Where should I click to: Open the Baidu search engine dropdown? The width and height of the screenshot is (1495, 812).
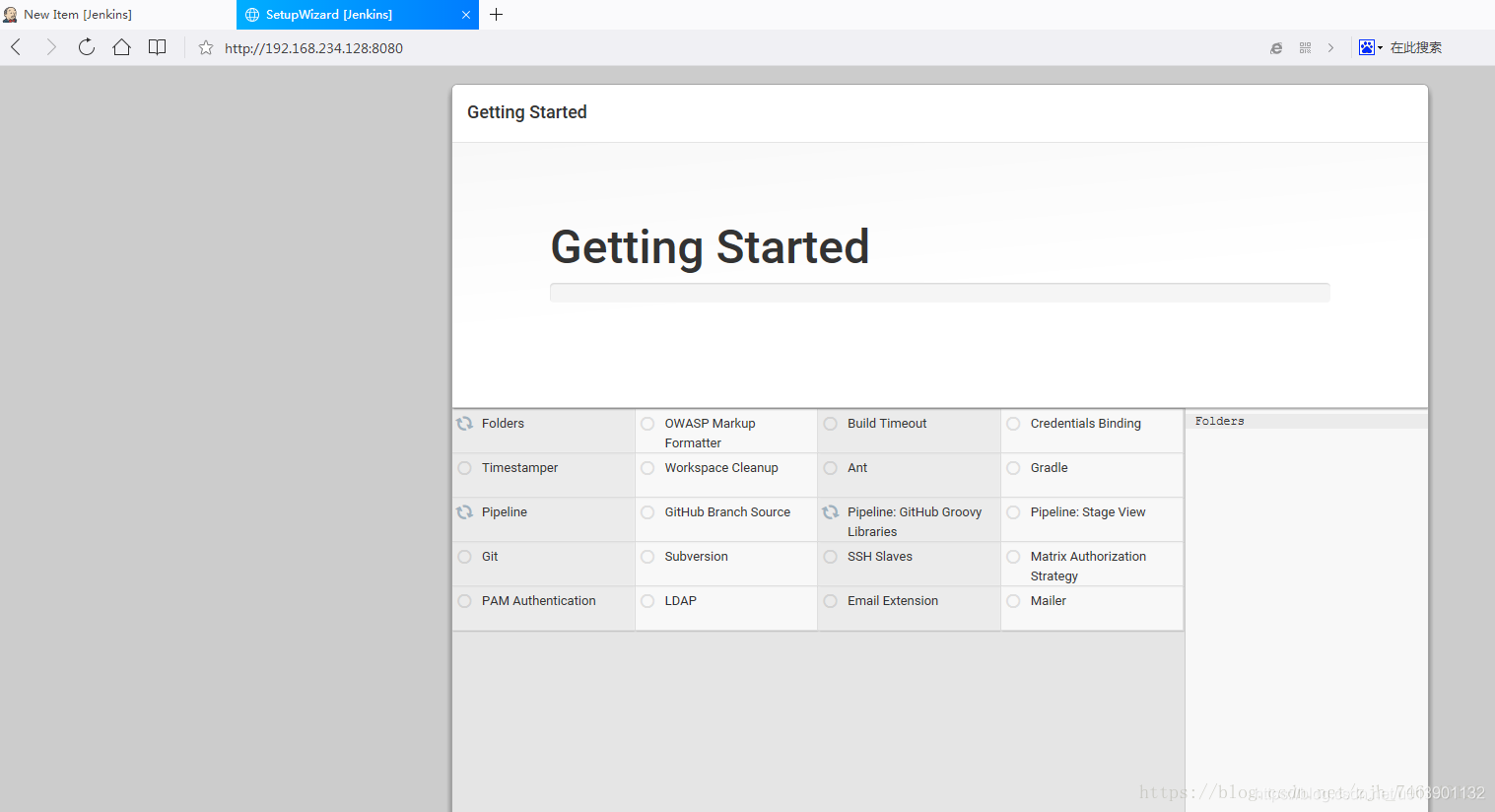coord(1371,47)
